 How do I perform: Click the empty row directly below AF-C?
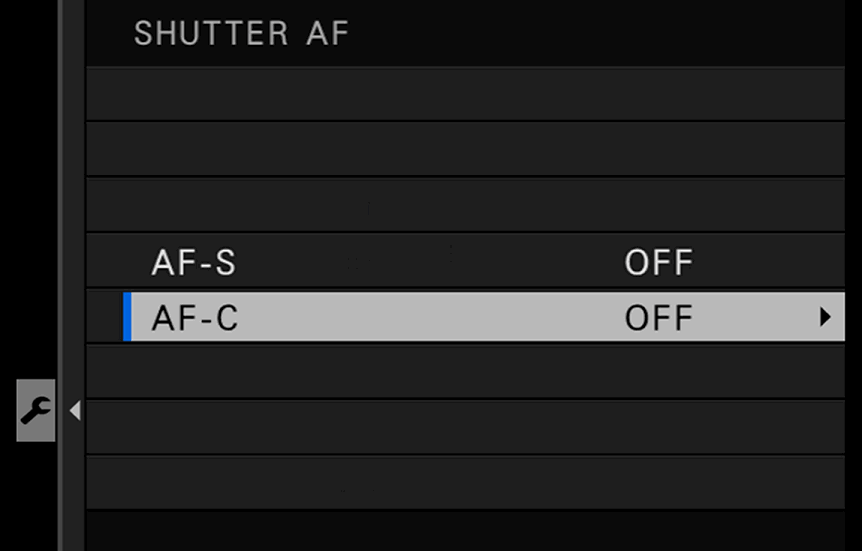click(x=465, y=371)
